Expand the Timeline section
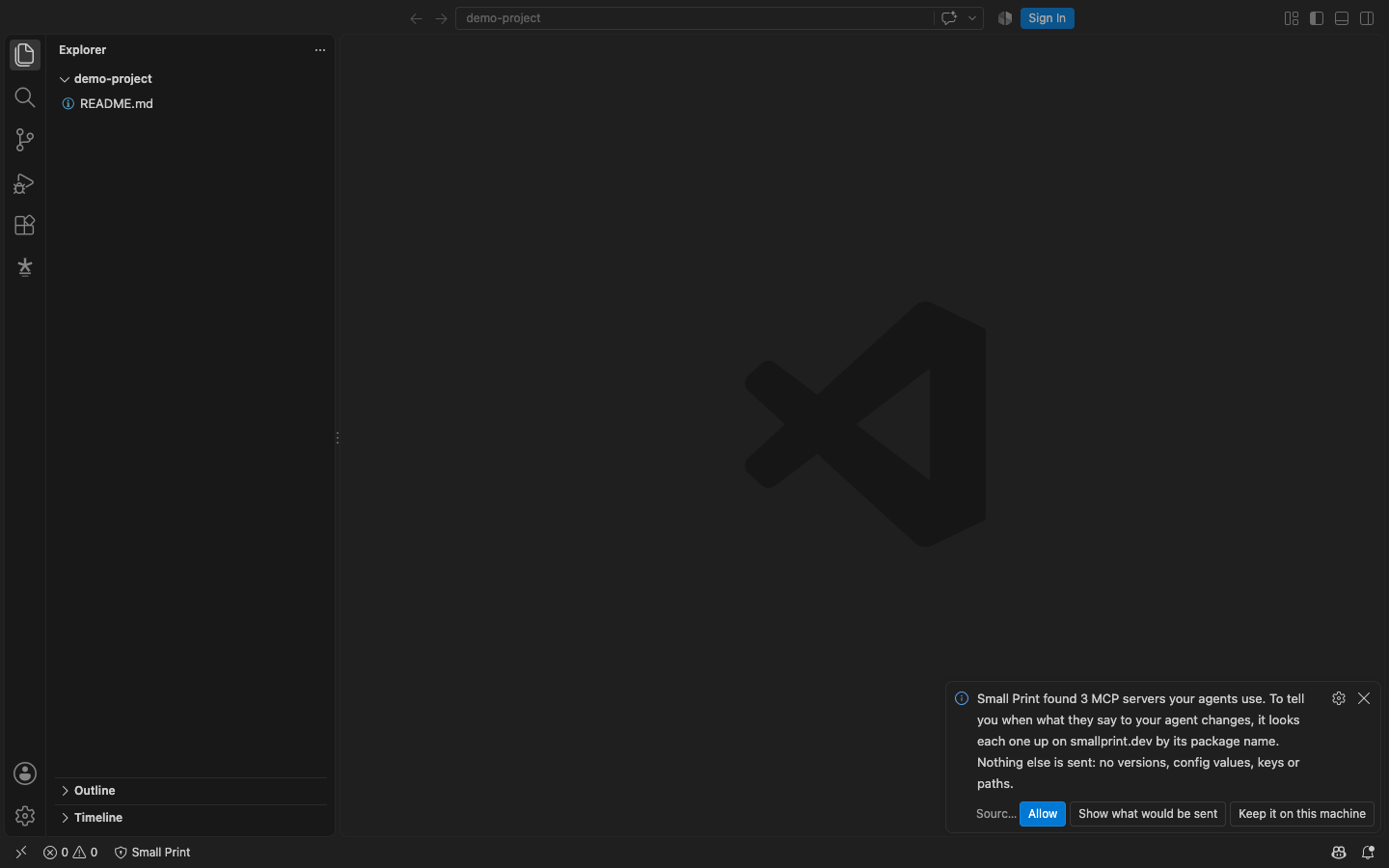1389x868 pixels. click(x=191, y=818)
